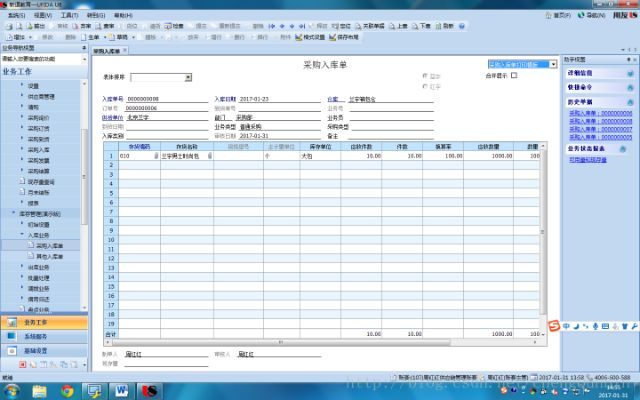The width and height of the screenshot is (640, 400).
Task: Go to next record arrow icon
Action: 292,26
